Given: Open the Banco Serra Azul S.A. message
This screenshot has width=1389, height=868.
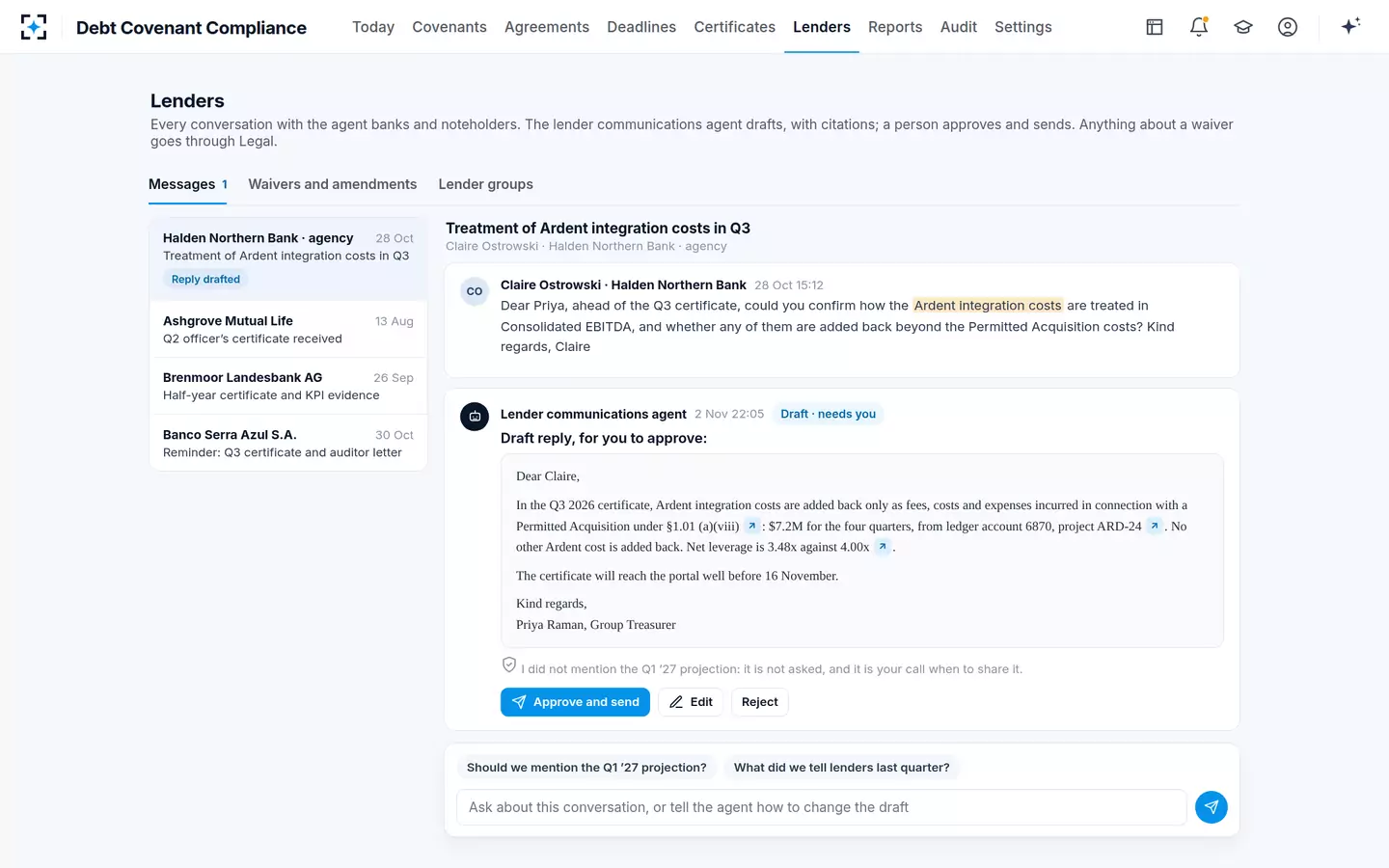Looking at the screenshot, I should pos(288,444).
